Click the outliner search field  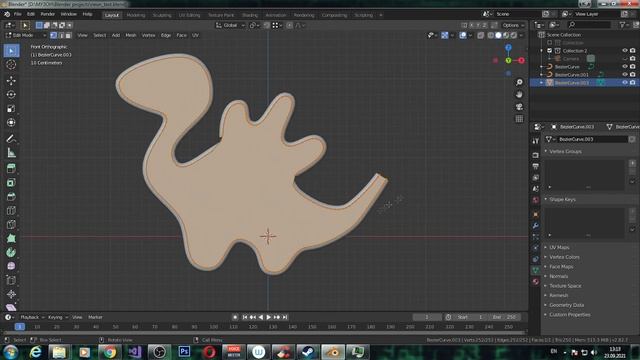589,25
